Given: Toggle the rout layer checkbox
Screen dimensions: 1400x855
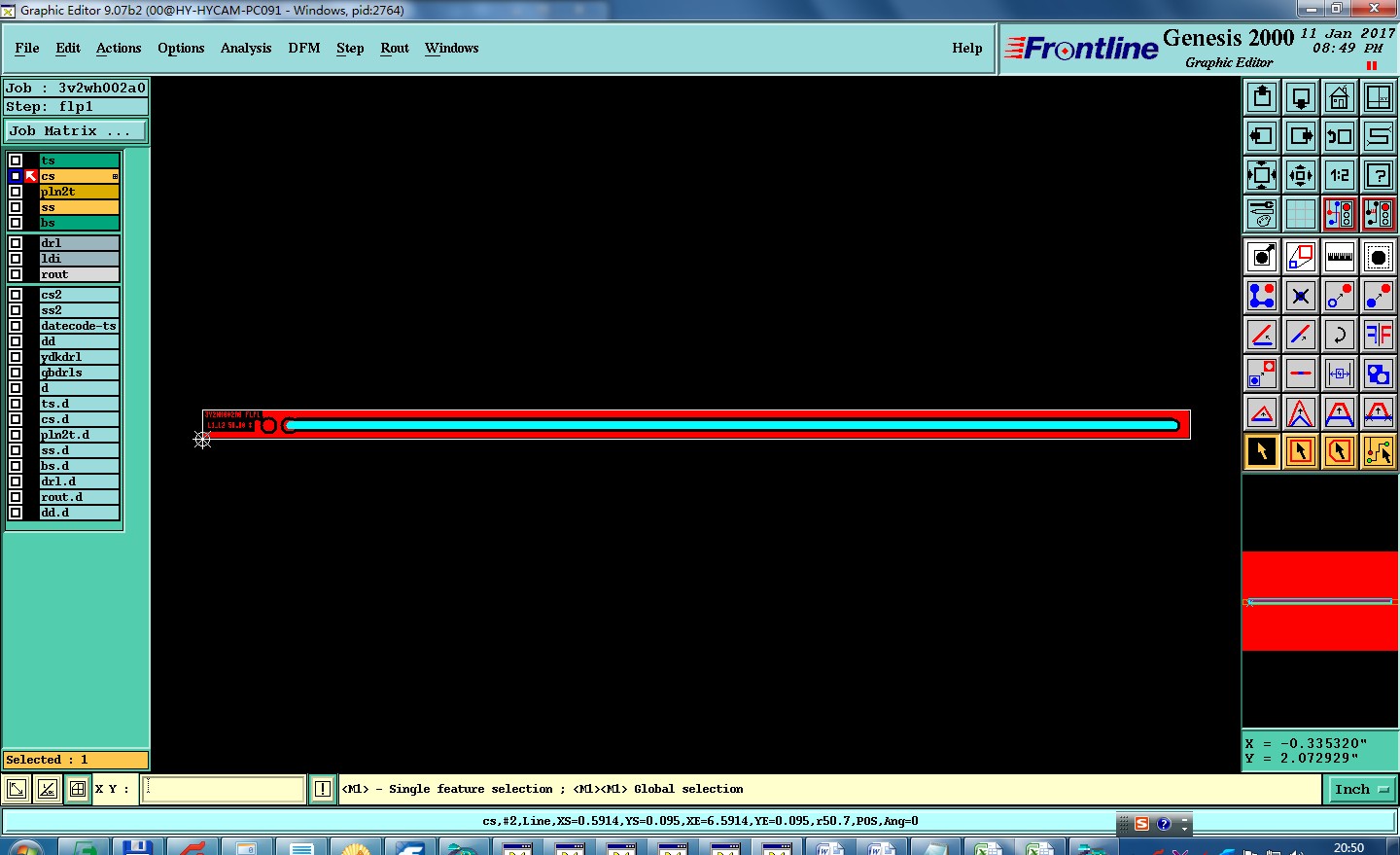Looking at the screenshot, I should tap(16, 274).
